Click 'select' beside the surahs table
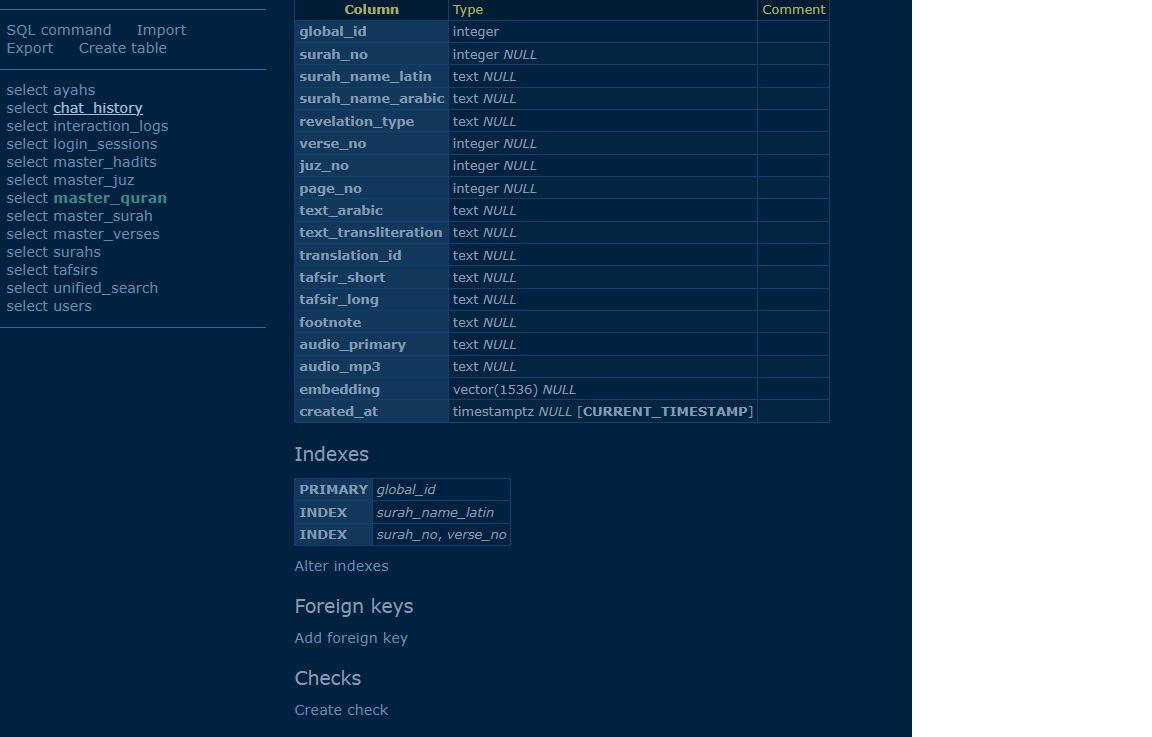Screen dimensions: 1152x737 (27, 252)
